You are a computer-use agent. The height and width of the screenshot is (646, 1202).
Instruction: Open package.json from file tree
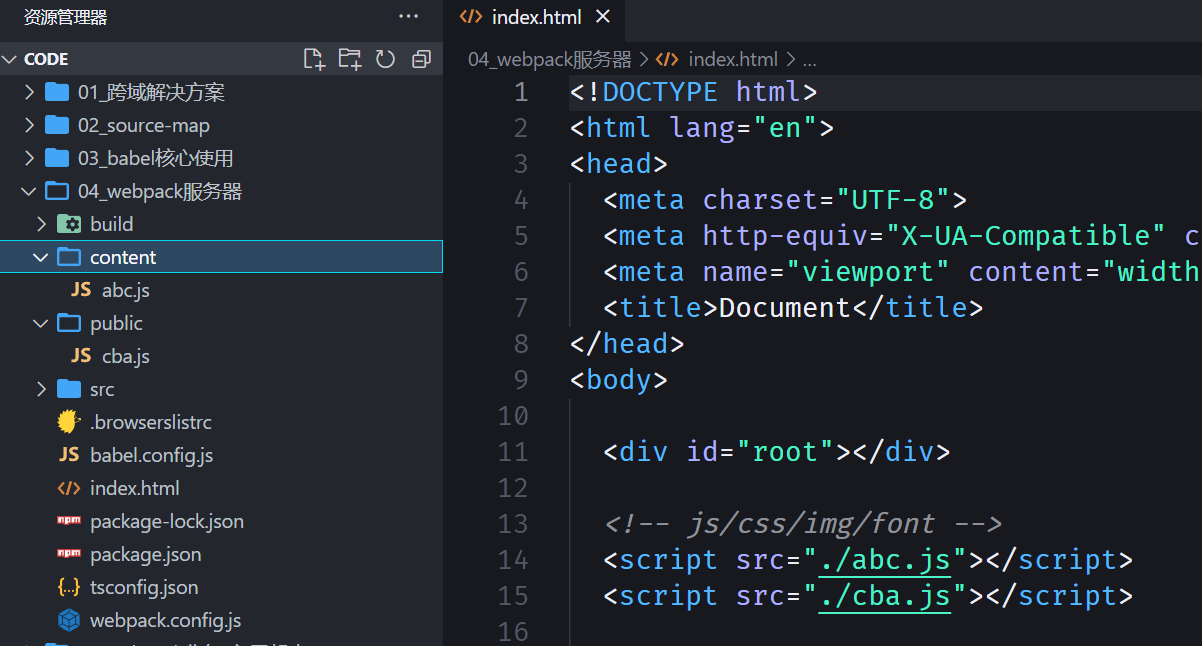145,554
